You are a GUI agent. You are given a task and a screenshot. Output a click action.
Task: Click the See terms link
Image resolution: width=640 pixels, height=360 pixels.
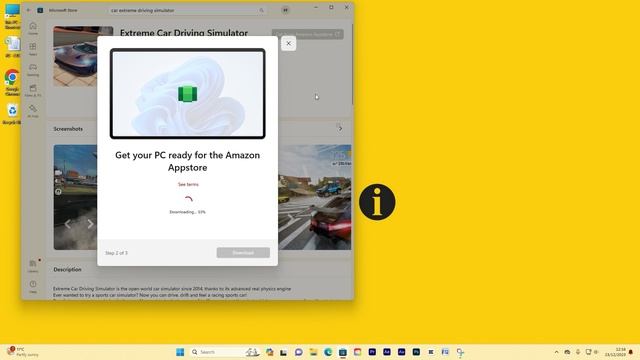(x=188, y=184)
